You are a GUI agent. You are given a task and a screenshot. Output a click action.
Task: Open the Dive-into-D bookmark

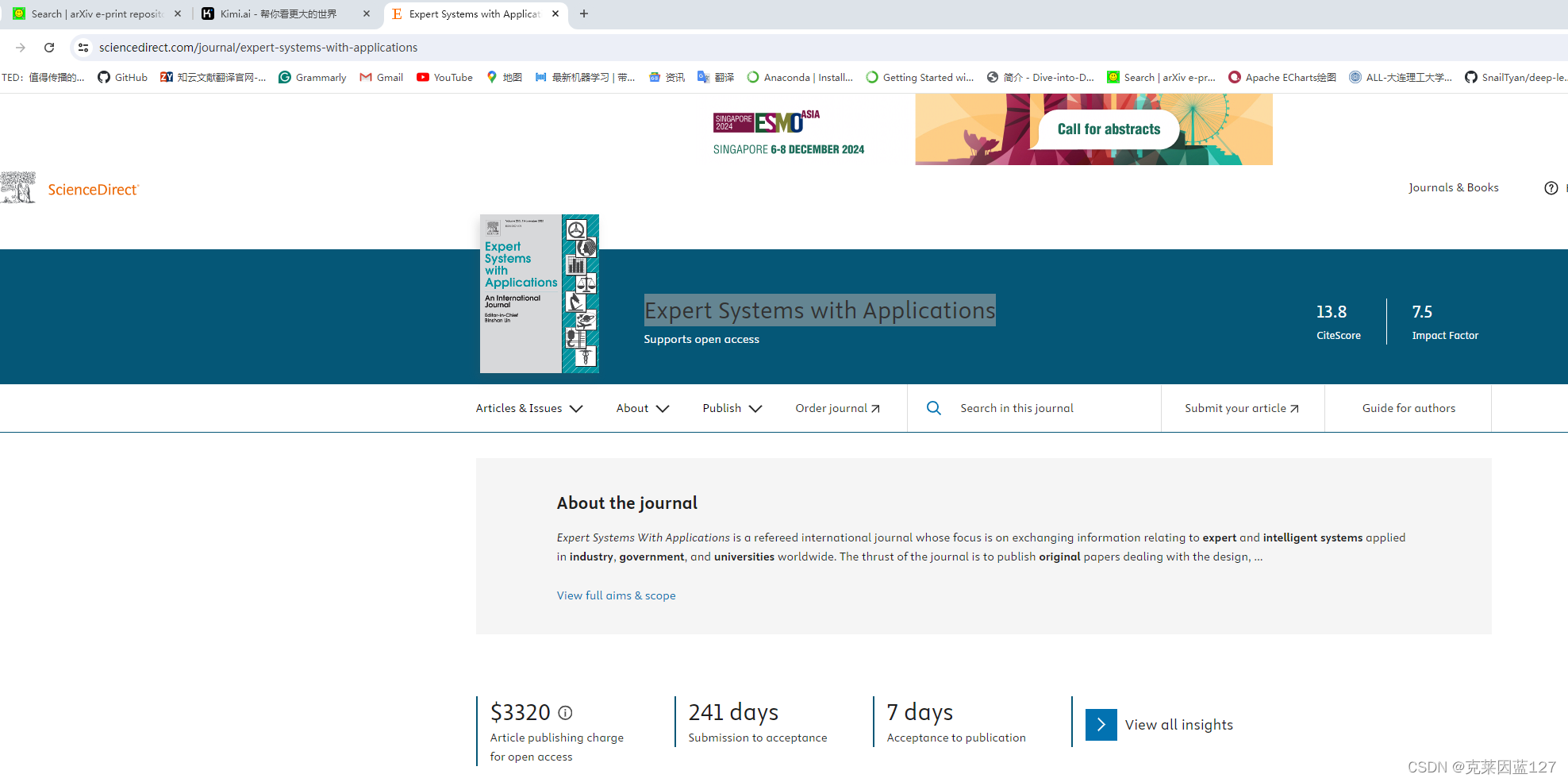point(1040,77)
